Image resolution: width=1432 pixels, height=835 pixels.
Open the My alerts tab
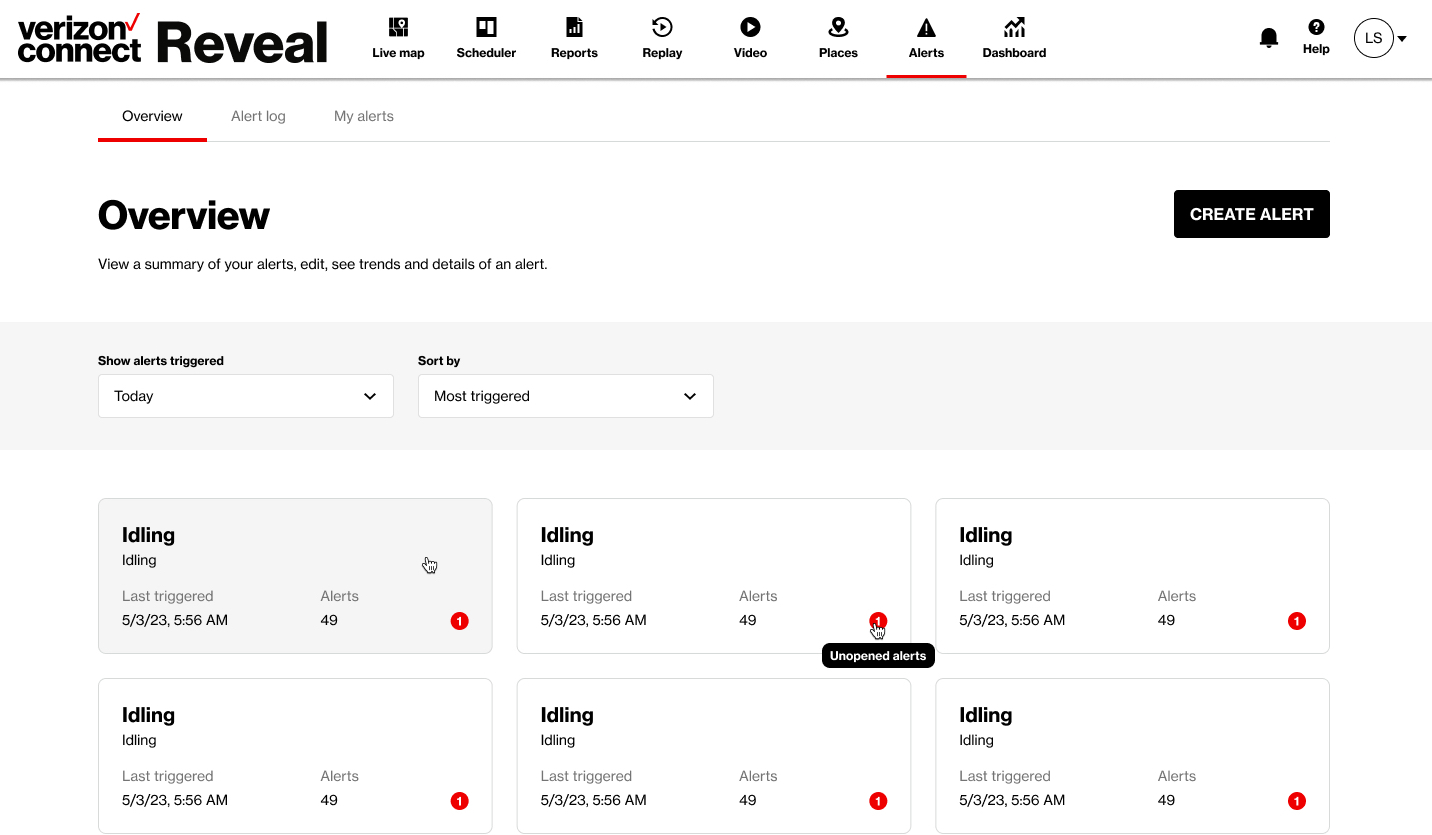(363, 116)
